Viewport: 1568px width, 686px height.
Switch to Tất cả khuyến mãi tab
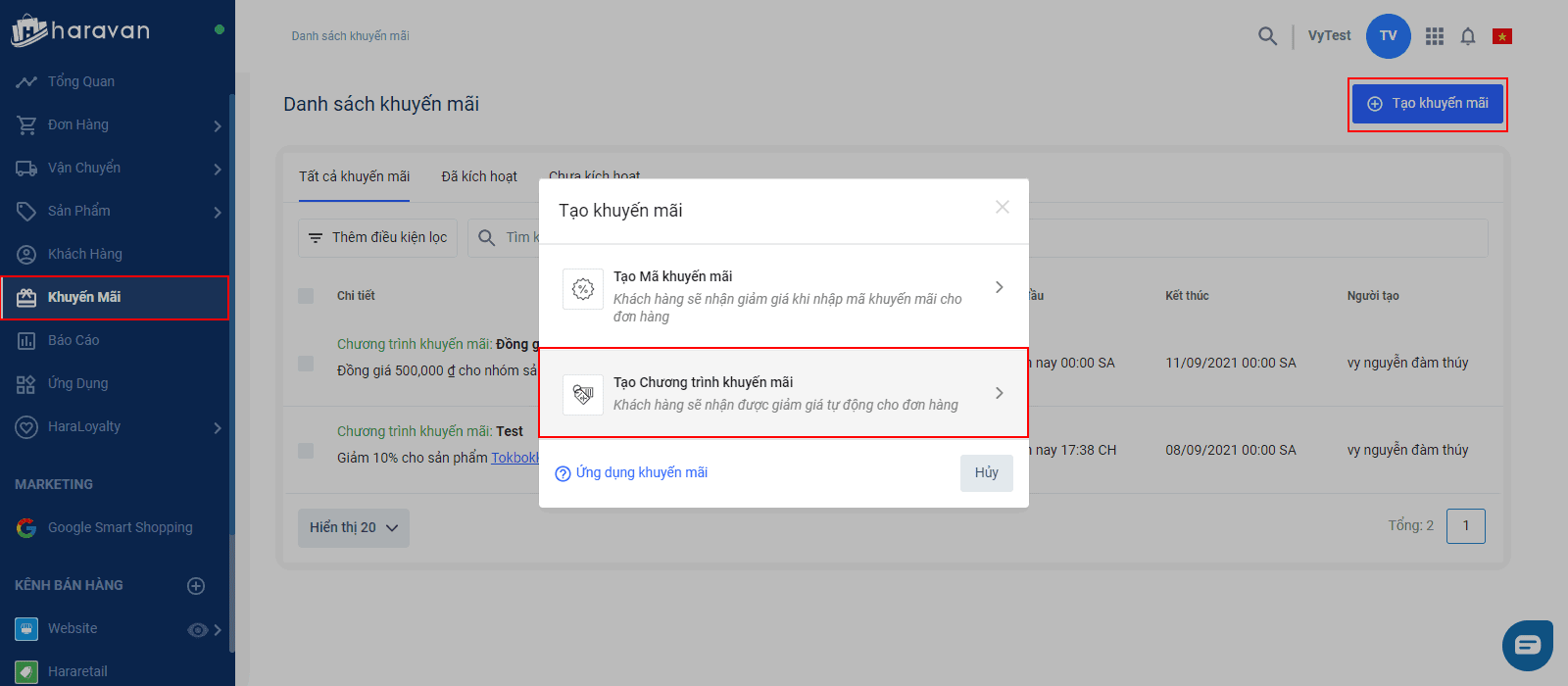coord(354,176)
